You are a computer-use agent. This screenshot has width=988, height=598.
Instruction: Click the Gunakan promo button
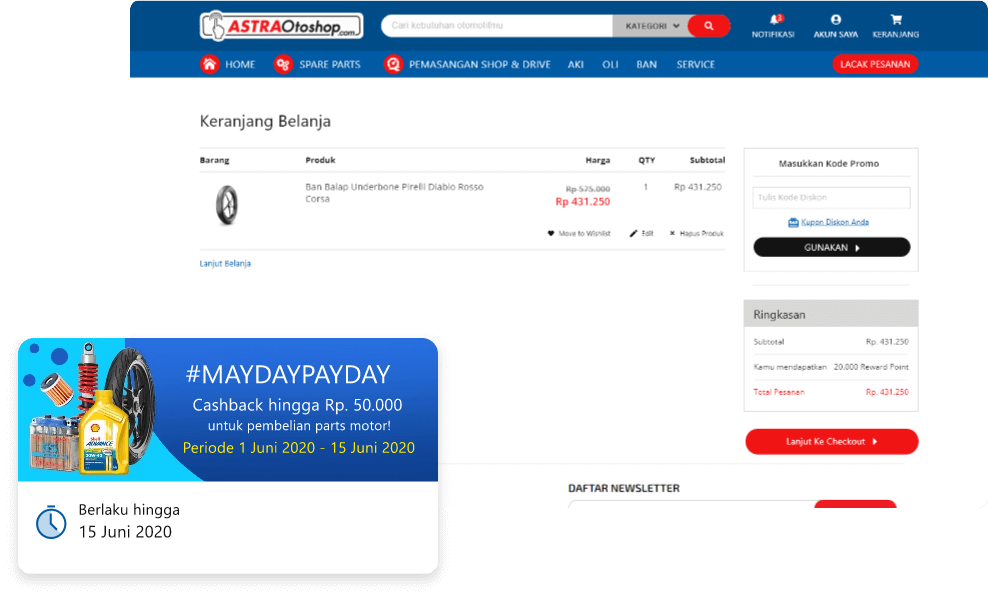832,247
